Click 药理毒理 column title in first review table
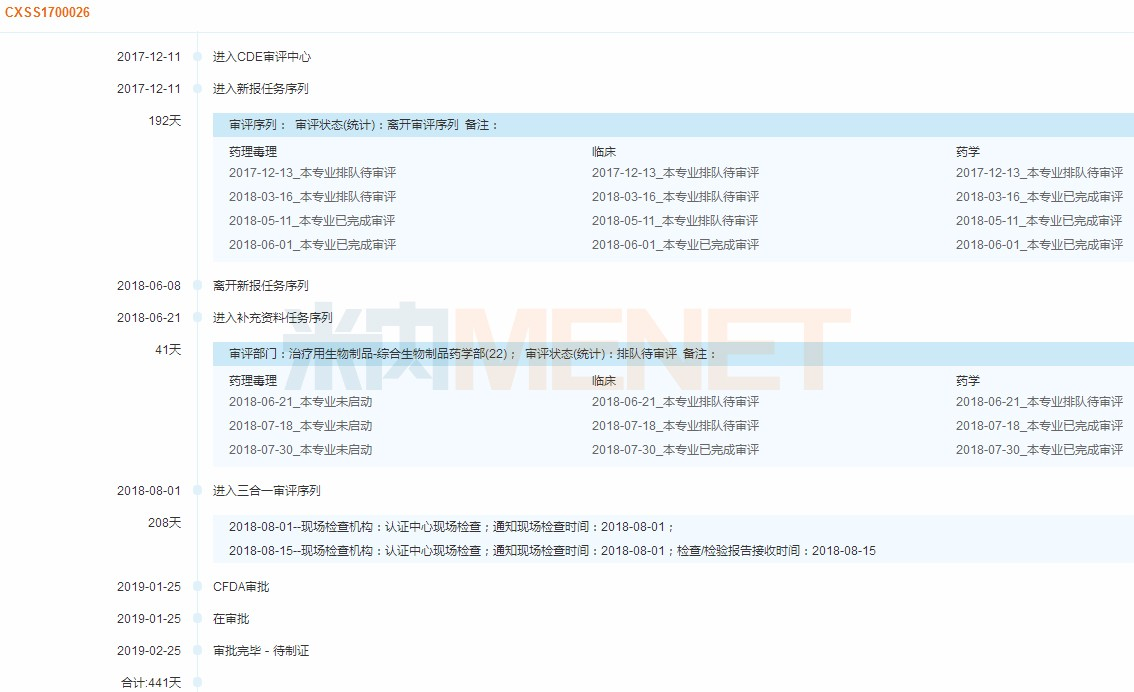This screenshot has height=692, width=1134. 253,152
